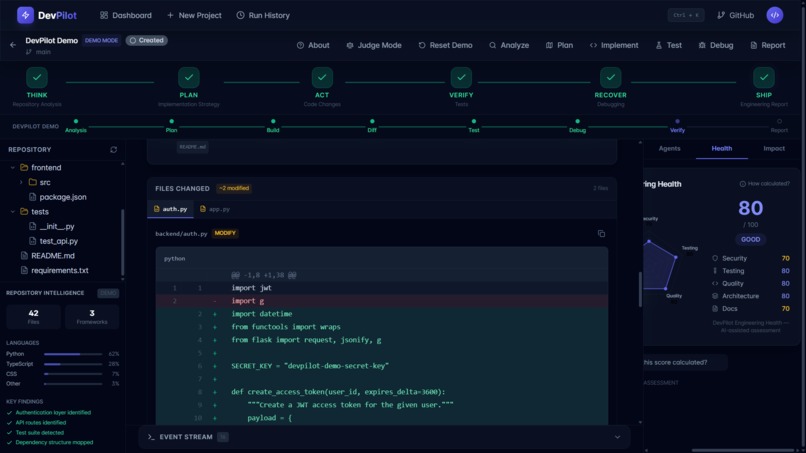Open the Report action in toolbar

coord(768,45)
